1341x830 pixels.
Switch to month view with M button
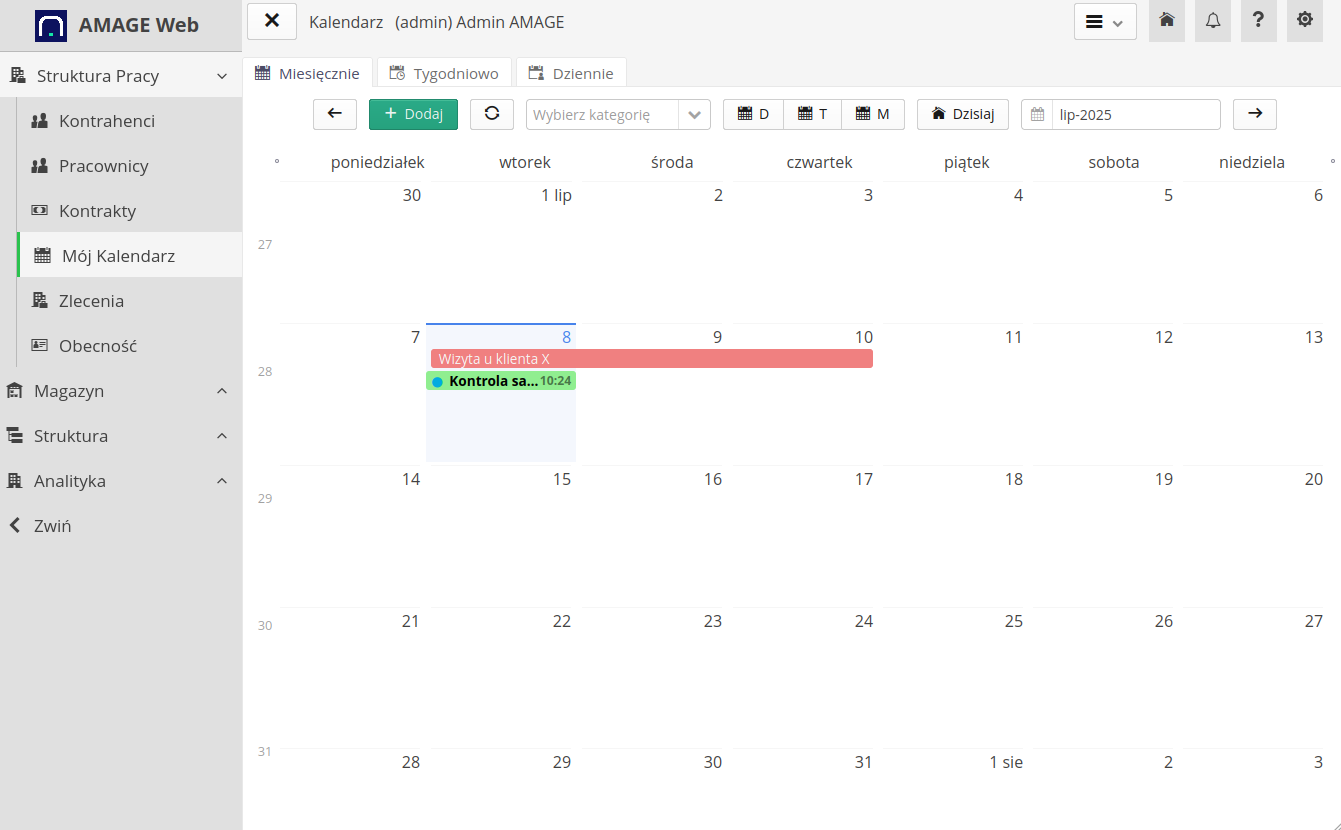(872, 114)
